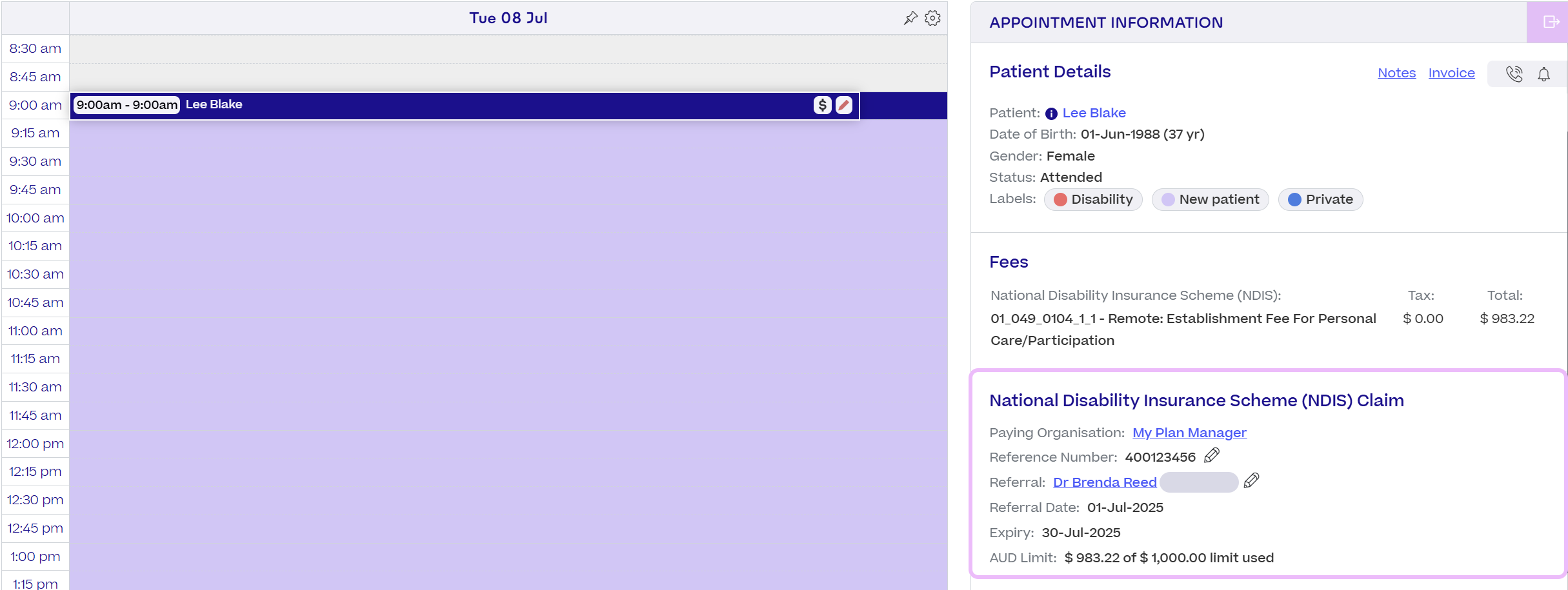Select the Lee Blake appointment name in calendar

[214, 104]
